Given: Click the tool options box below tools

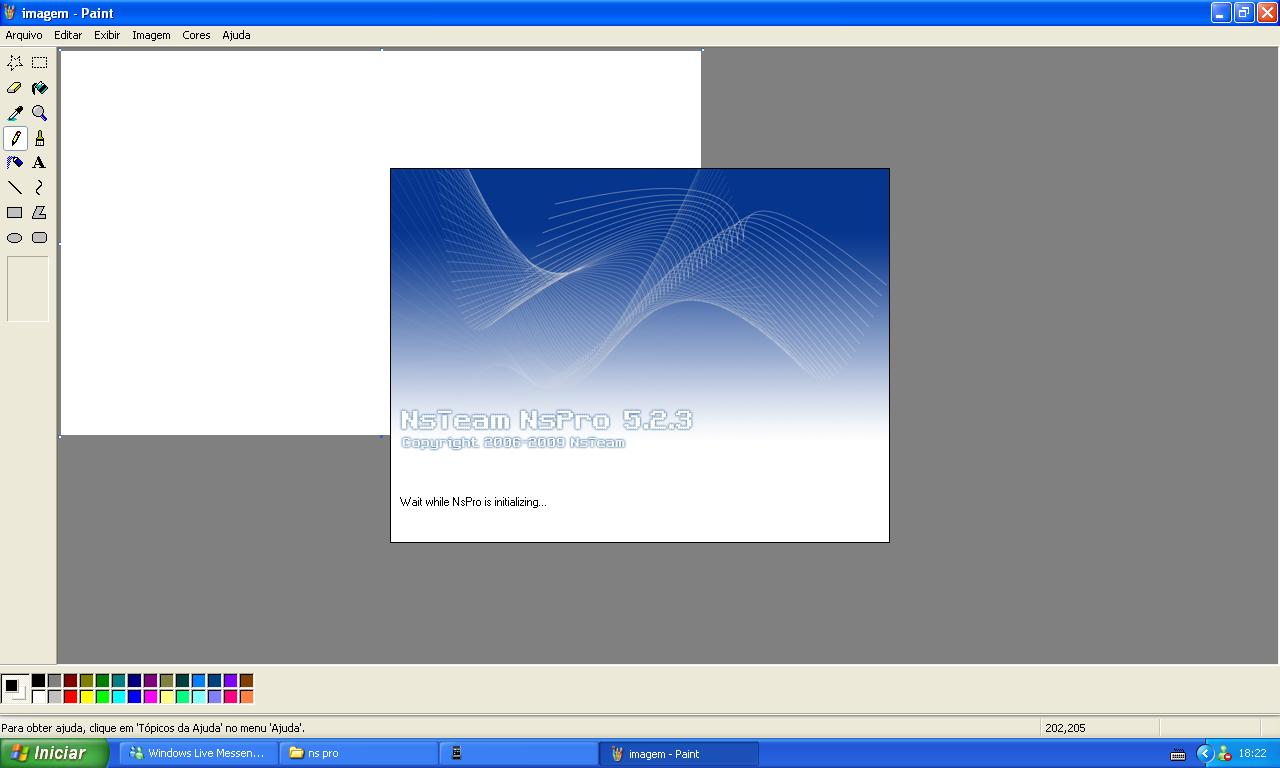Looking at the screenshot, I should pyautogui.click(x=28, y=289).
